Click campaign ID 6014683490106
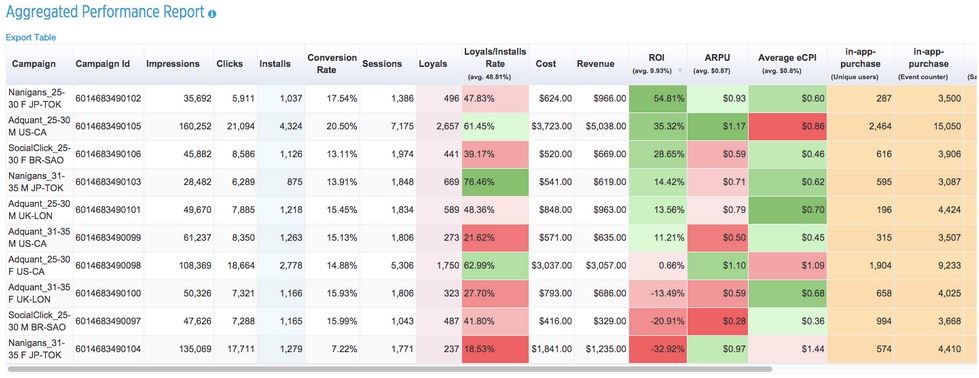 (108, 154)
